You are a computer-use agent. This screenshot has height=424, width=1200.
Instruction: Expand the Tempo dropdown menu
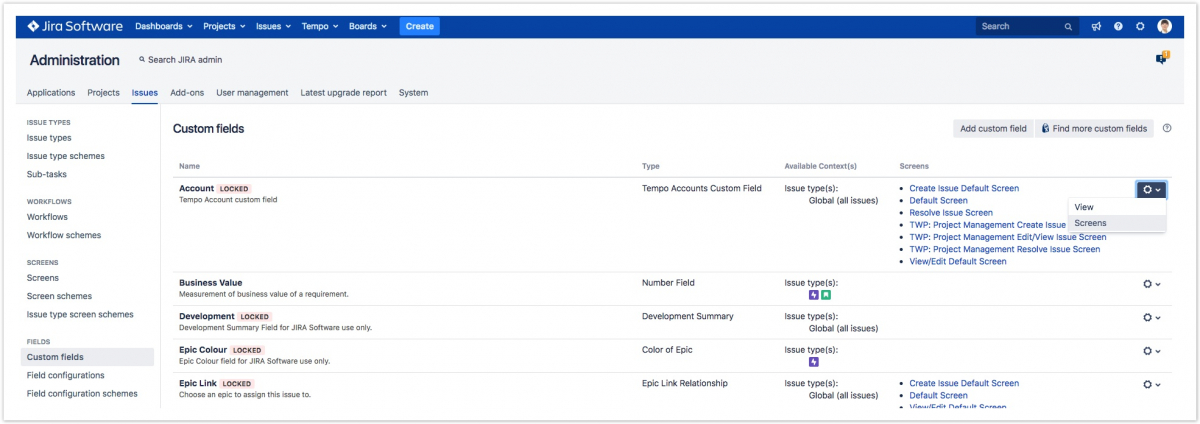320,26
